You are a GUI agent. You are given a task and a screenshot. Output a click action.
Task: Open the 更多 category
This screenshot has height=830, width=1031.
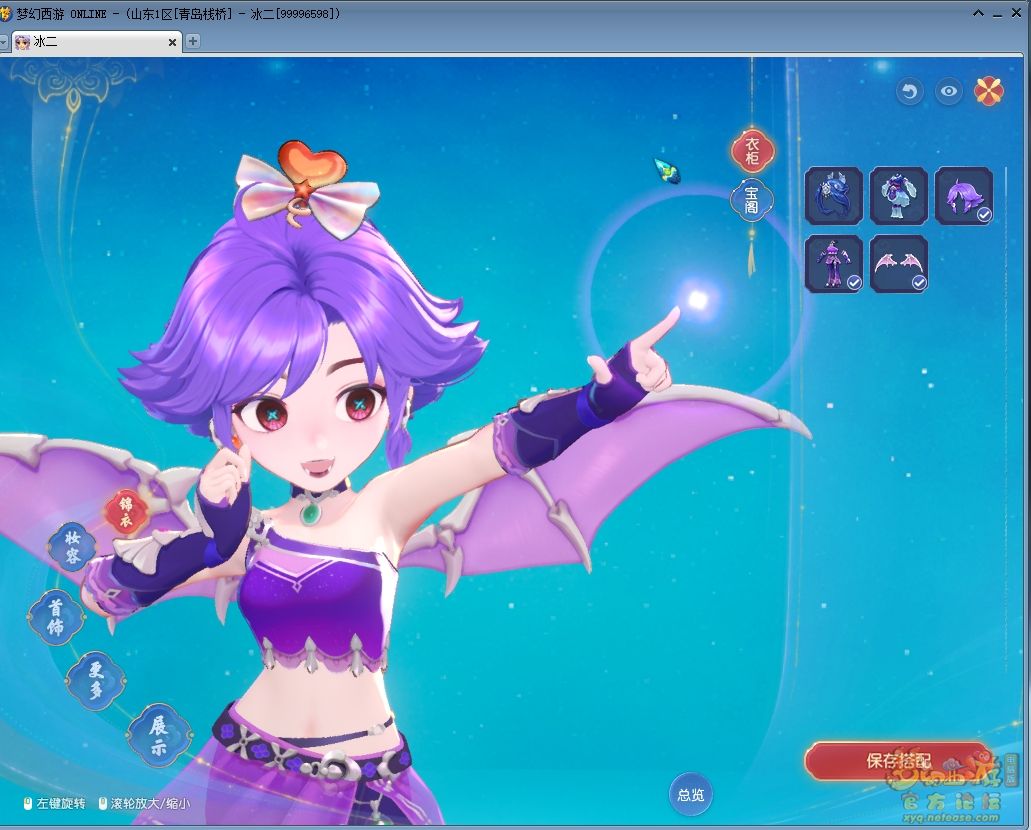96,680
